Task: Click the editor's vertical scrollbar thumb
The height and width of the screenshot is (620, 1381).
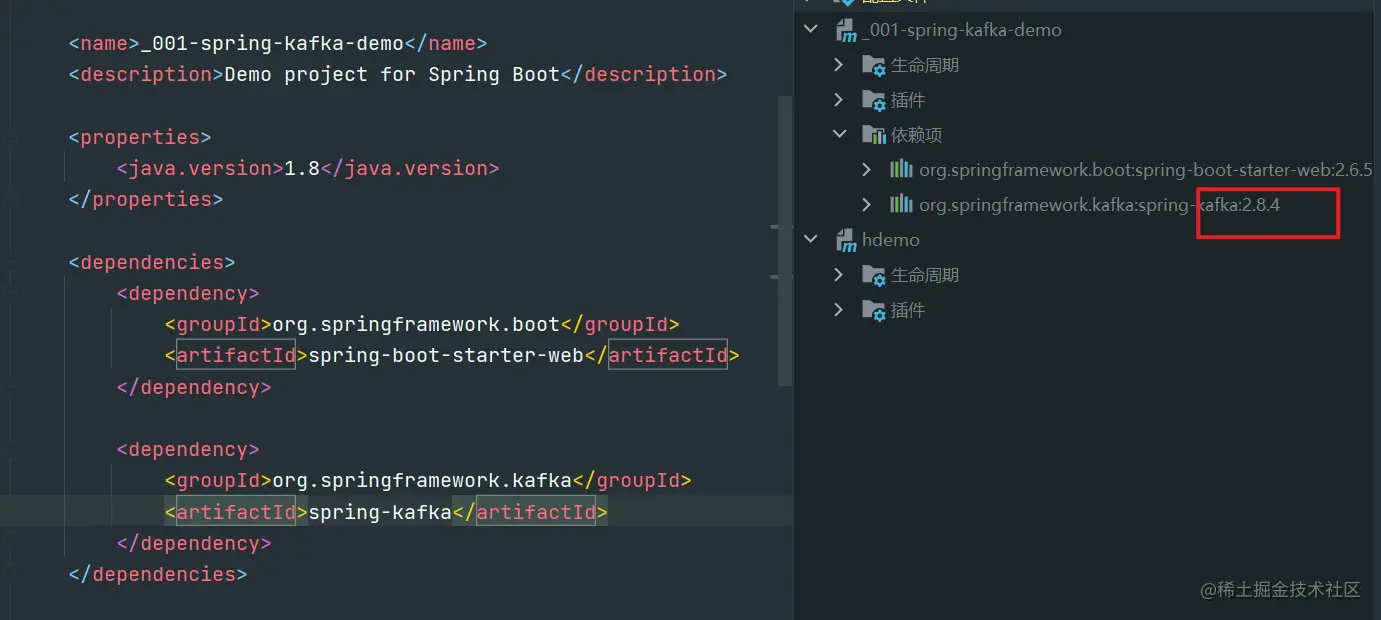Action: tap(785, 241)
